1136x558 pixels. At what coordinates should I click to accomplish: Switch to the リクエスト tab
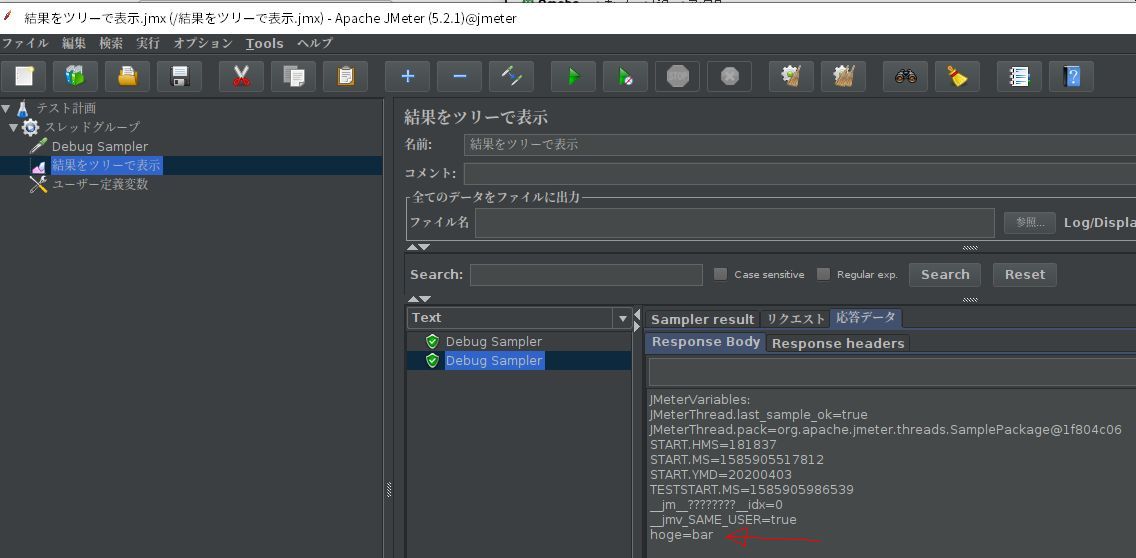[x=795, y=319]
